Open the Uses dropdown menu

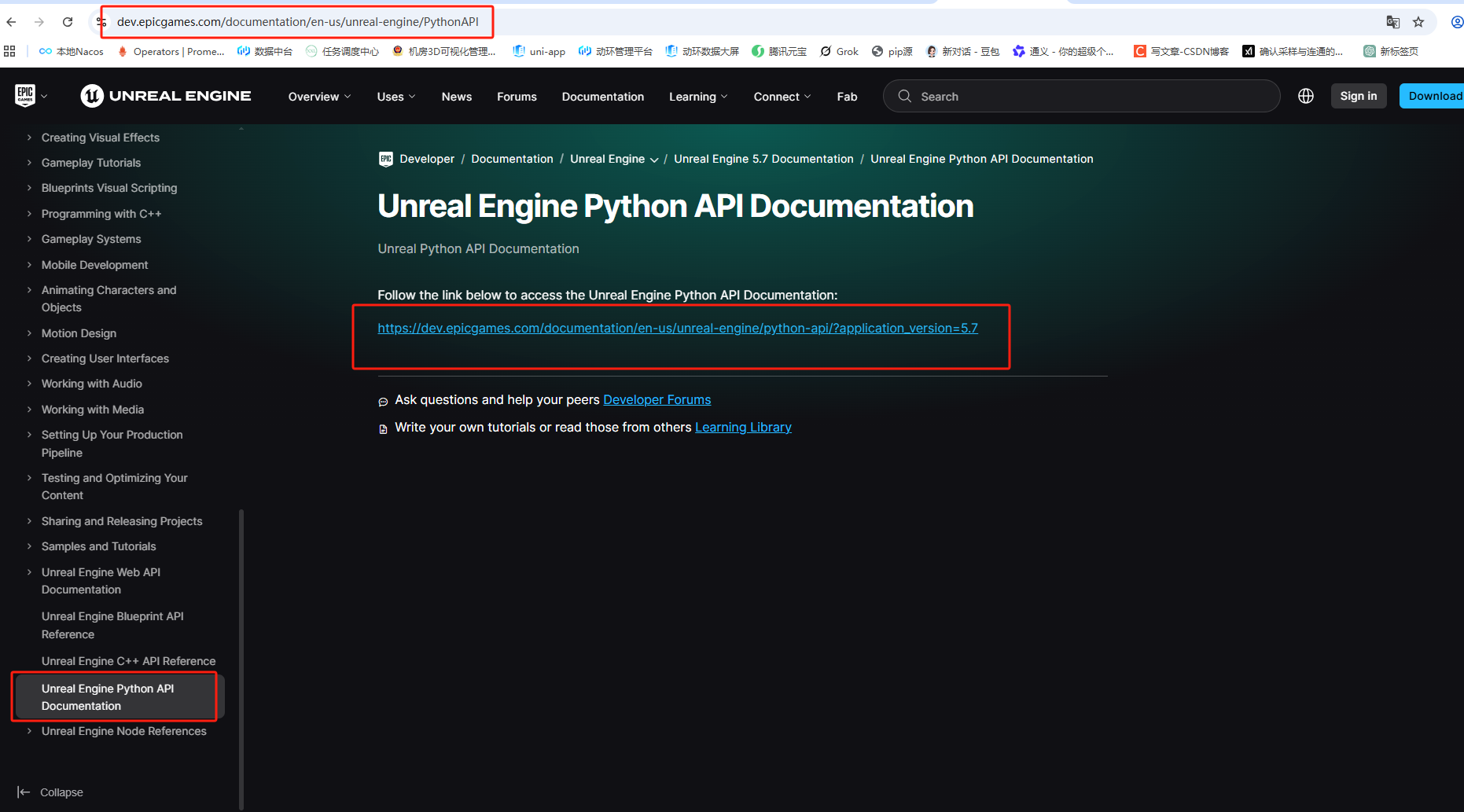click(x=396, y=97)
